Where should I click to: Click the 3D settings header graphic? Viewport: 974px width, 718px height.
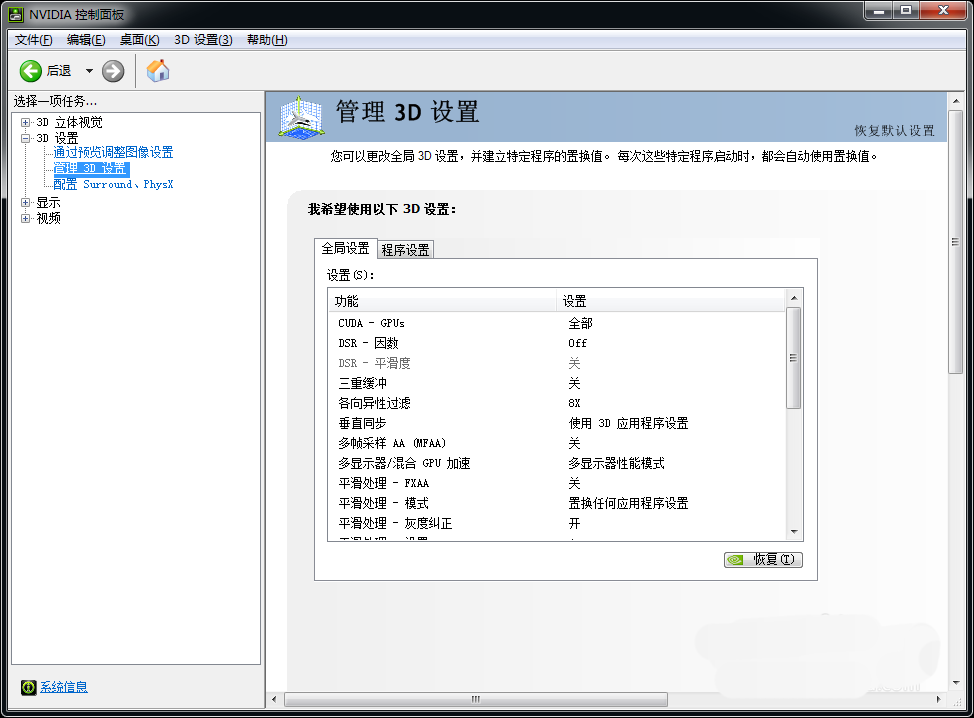click(301, 117)
